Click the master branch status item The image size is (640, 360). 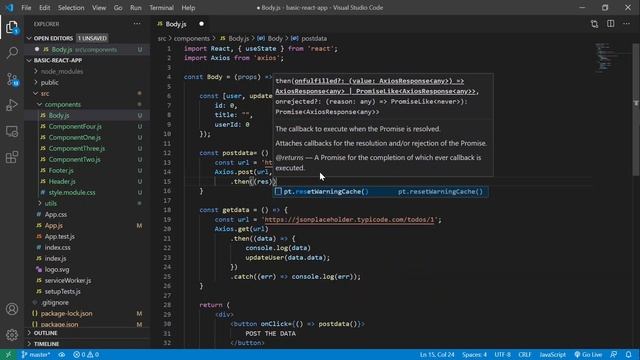click(x=36, y=354)
